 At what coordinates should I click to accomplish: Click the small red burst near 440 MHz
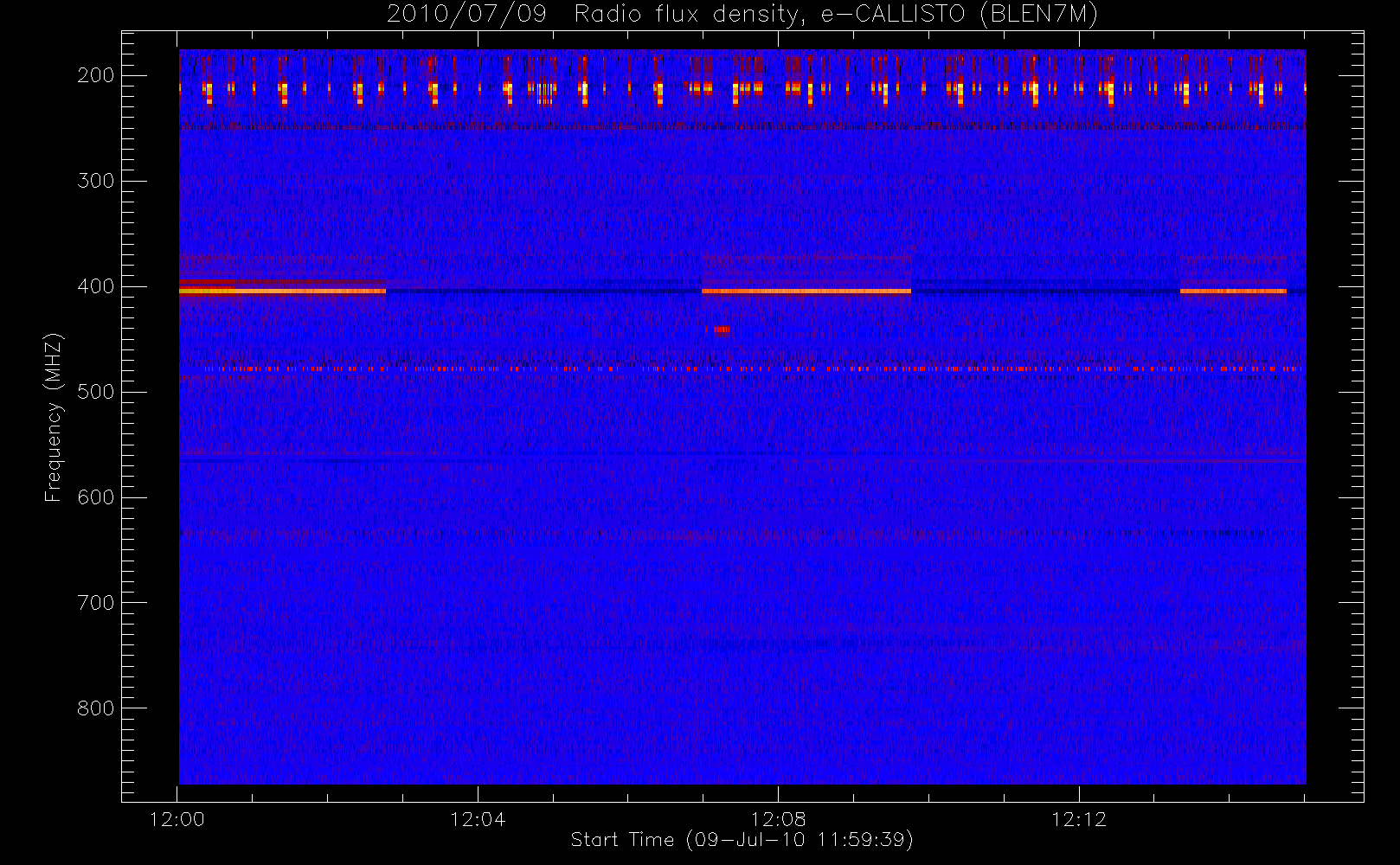[x=722, y=329]
